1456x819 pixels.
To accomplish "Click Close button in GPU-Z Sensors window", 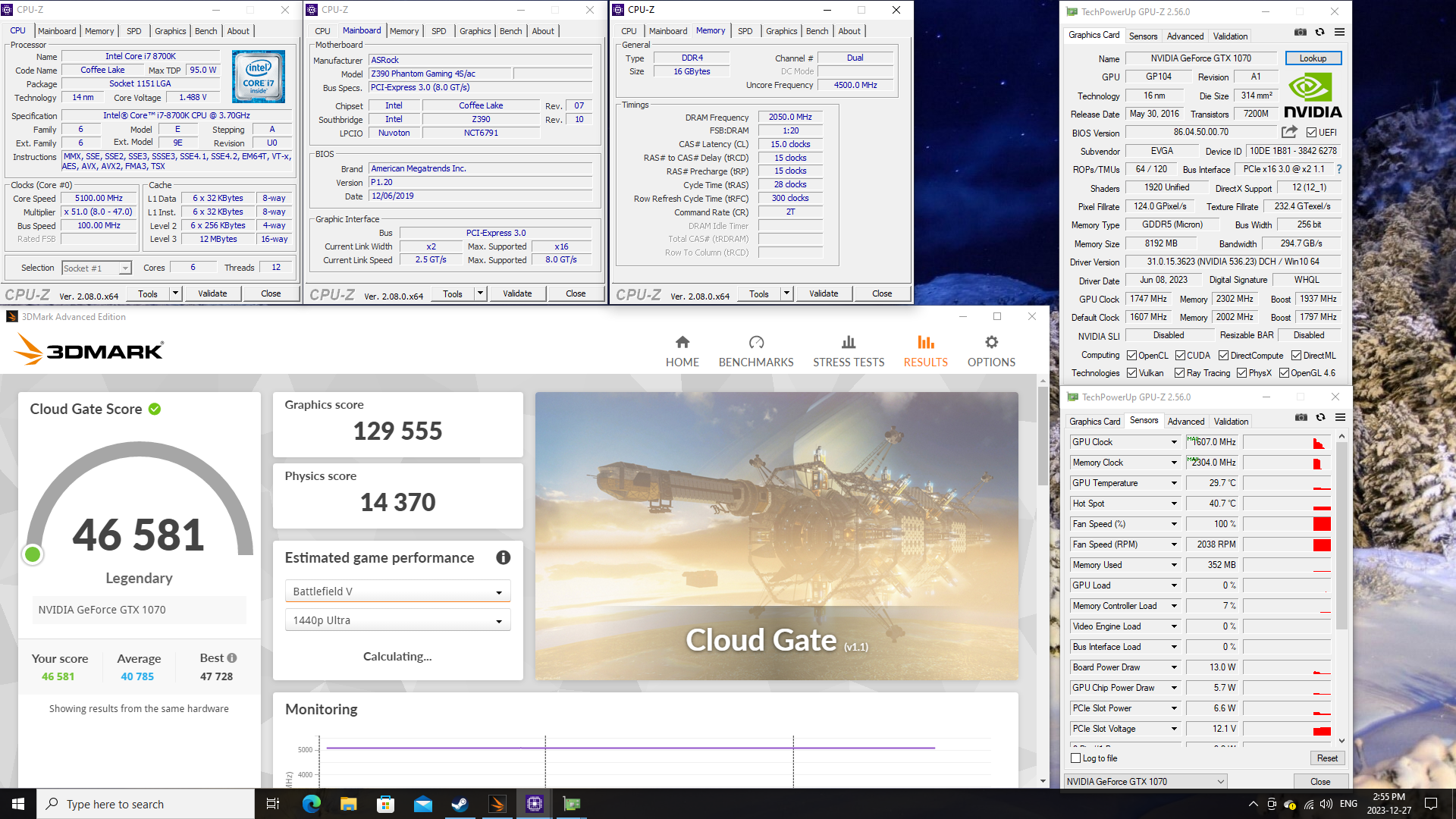I will tap(1319, 781).
